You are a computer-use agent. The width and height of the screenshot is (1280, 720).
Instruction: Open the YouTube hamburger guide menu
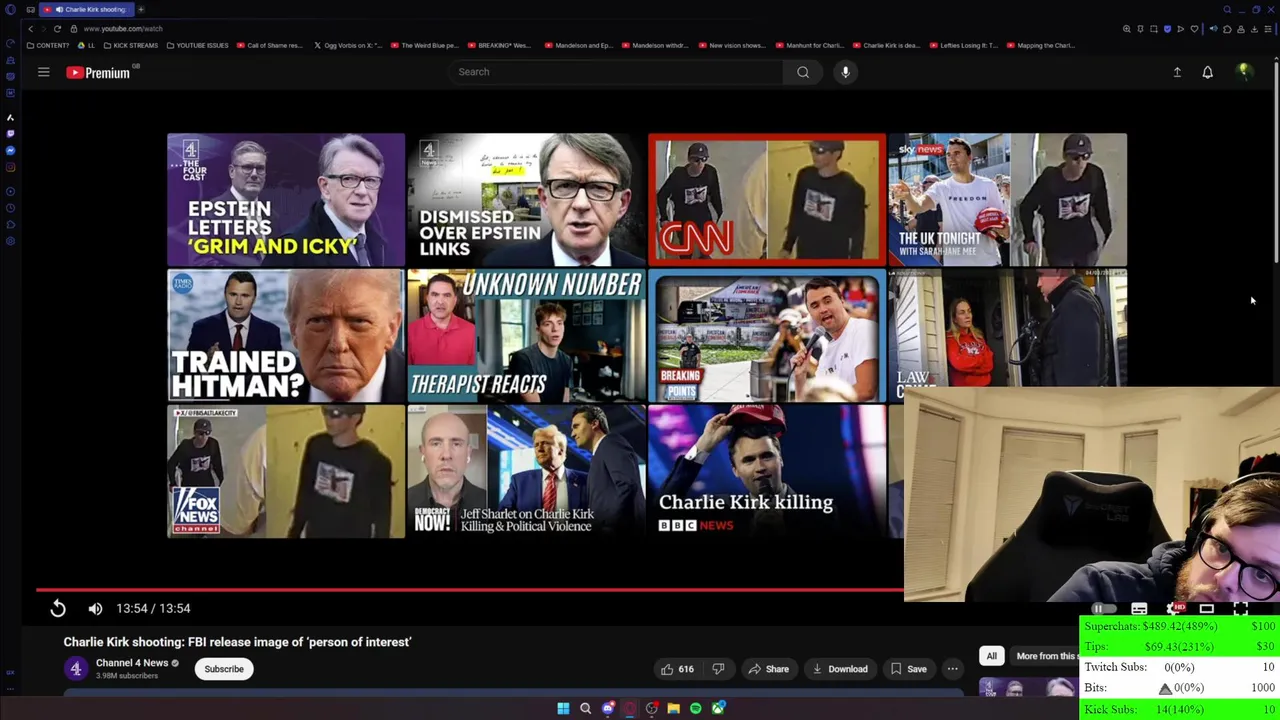coord(44,72)
